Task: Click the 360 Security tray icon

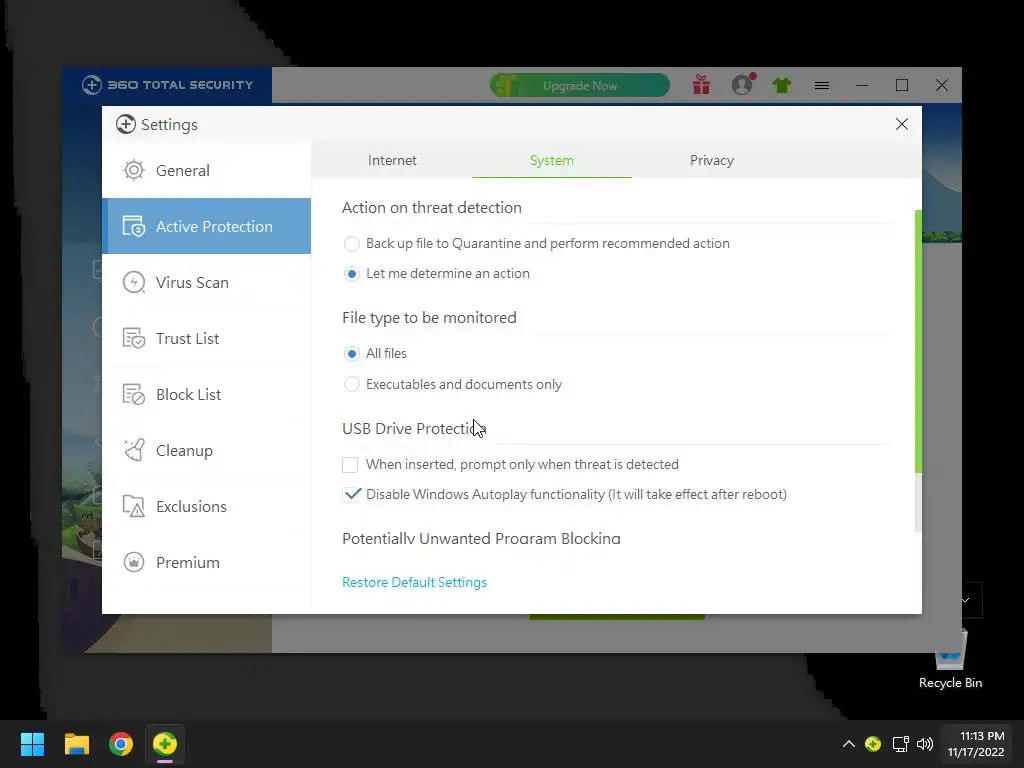Action: click(873, 744)
